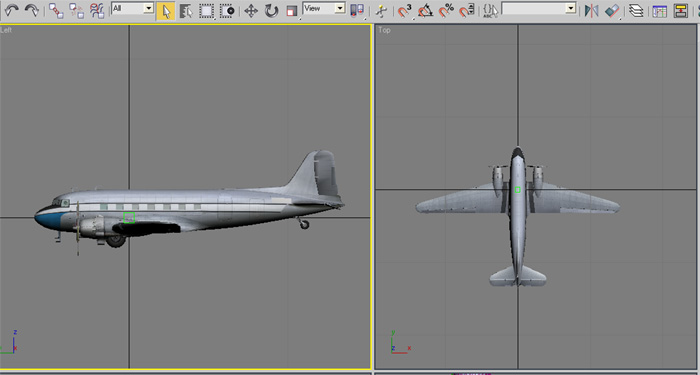Activate the Select Object arrow tool

pyautogui.click(x=166, y=11)
